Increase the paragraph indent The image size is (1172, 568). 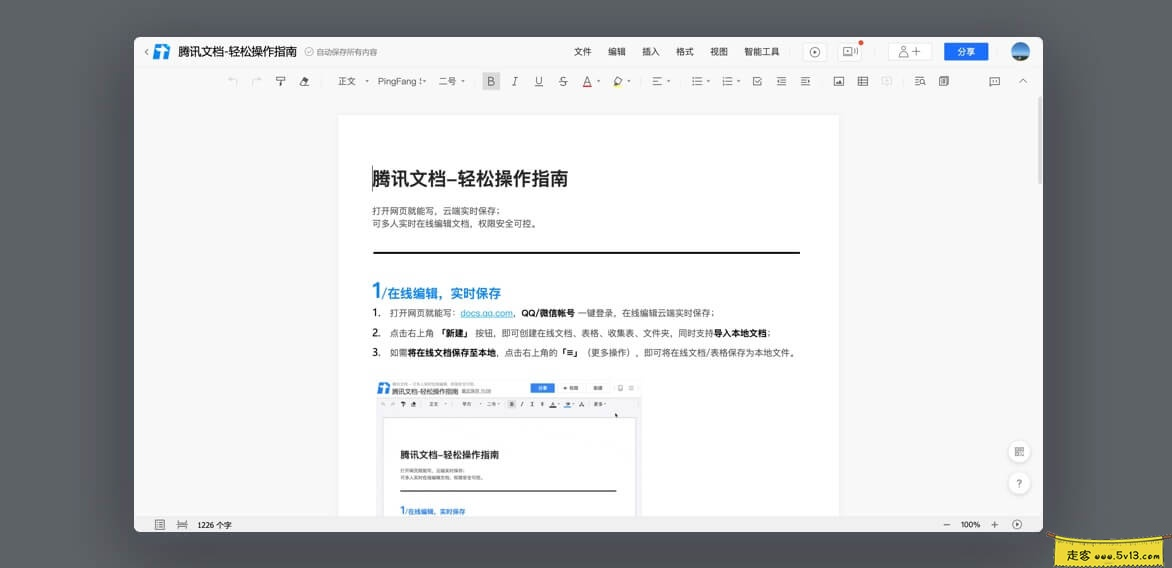click(805, 81)
